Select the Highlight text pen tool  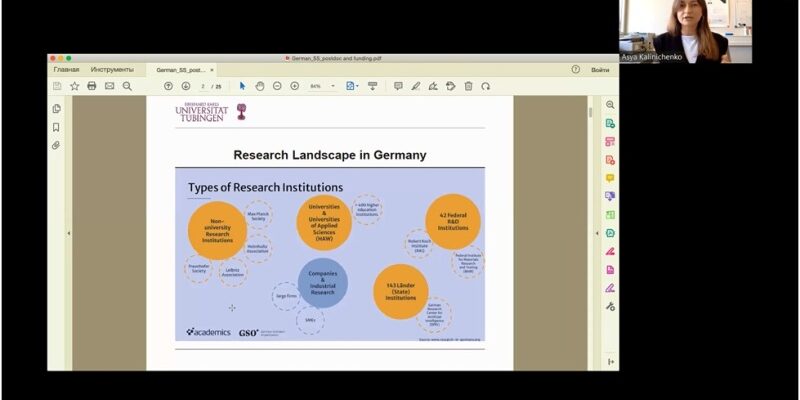click(416, 86)
